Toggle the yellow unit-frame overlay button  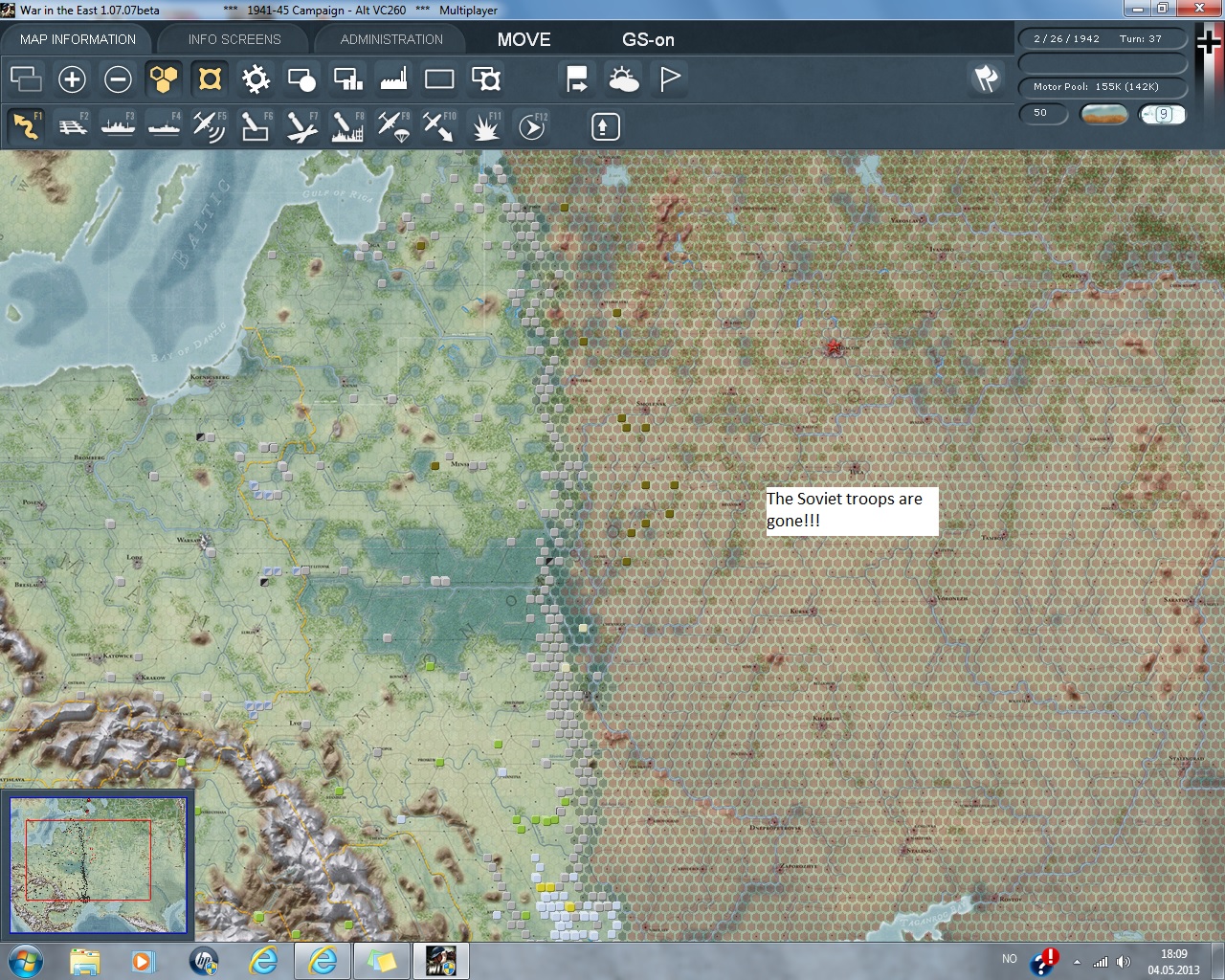(210, 79)
